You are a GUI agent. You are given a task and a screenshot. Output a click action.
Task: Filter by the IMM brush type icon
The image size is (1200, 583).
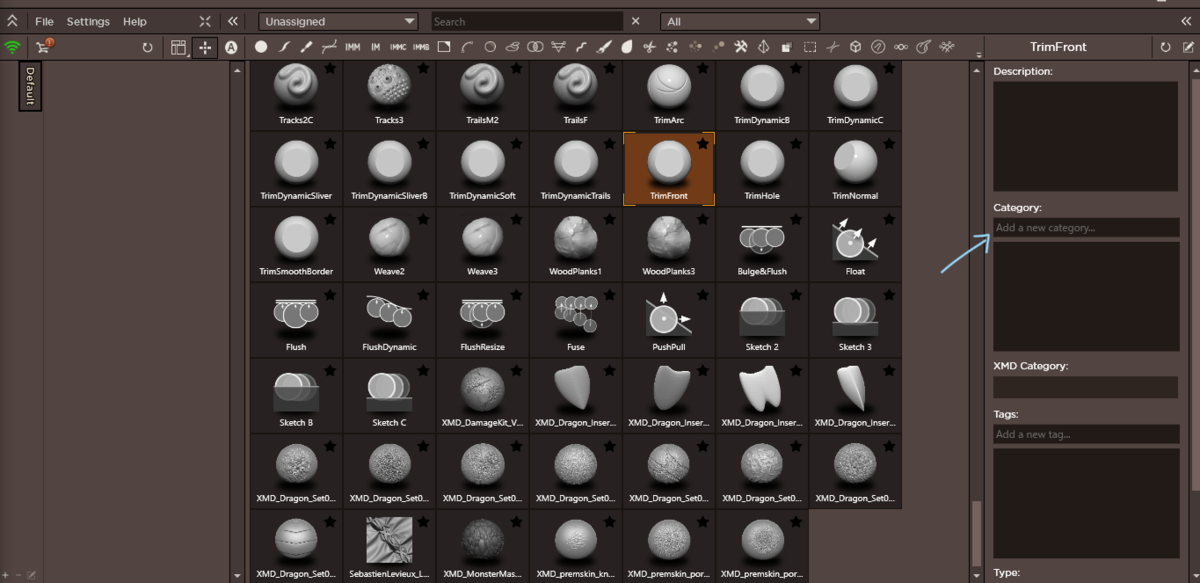tap(353, 46)
